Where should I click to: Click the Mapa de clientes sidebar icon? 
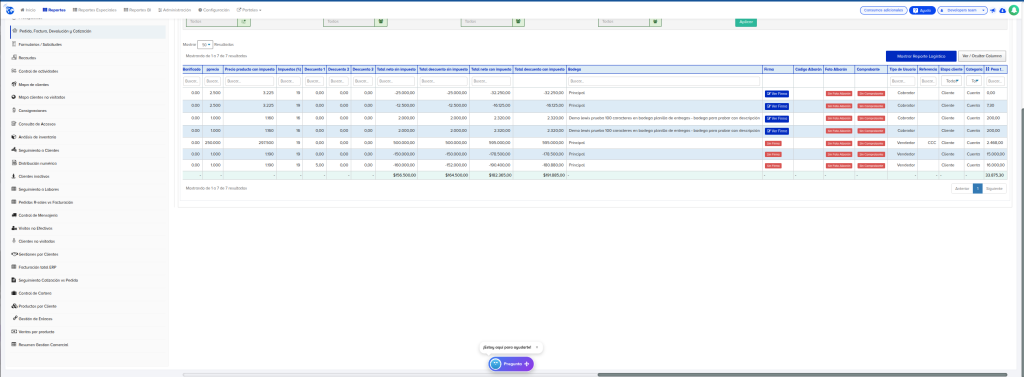click(x=14, y=84)
